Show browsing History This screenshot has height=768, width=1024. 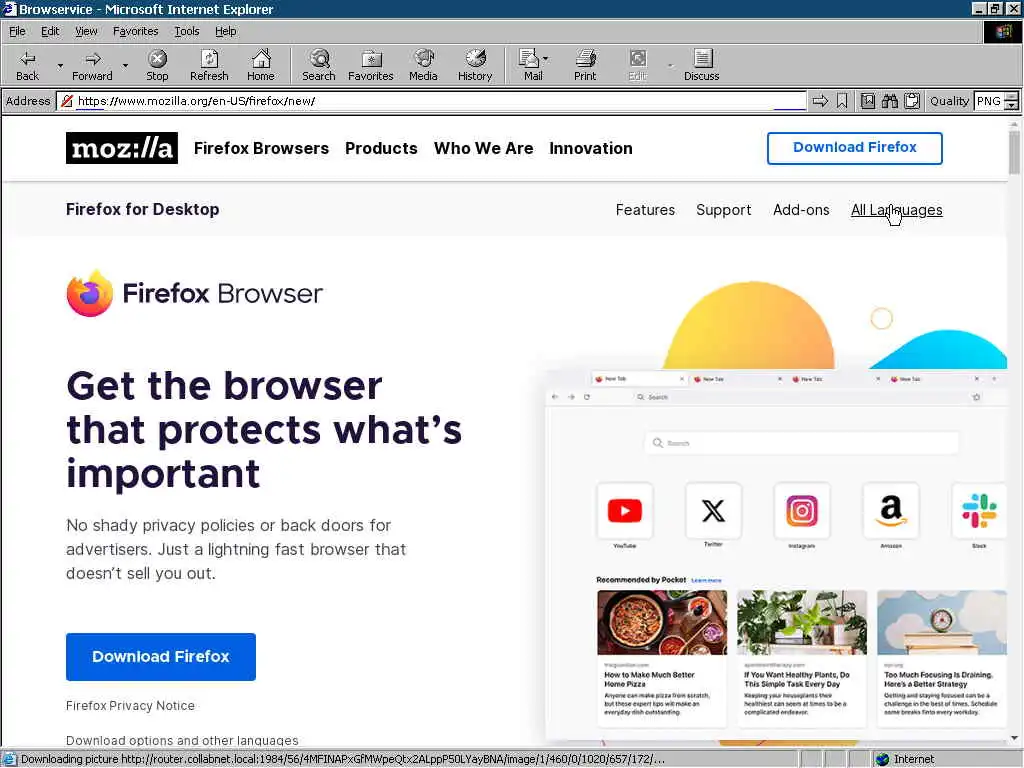click(x=475, y=65)
